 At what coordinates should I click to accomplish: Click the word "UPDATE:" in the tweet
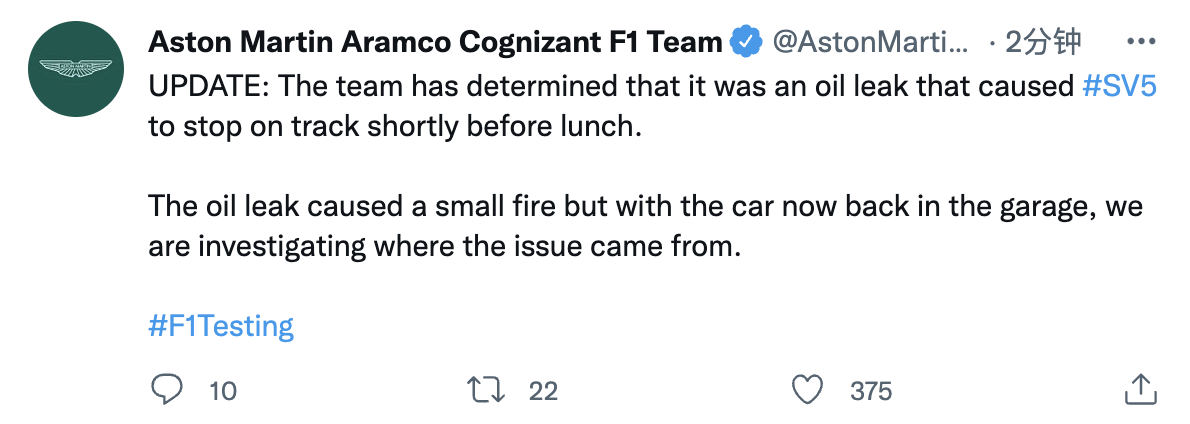(207, 87)
